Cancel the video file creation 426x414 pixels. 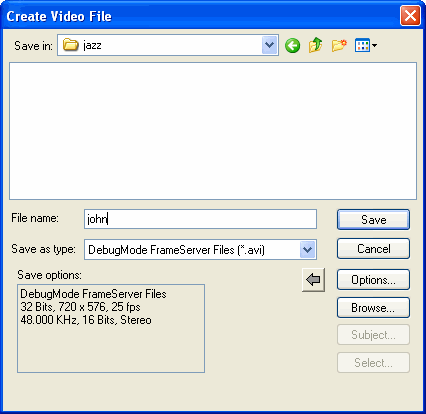coord(373,249)
